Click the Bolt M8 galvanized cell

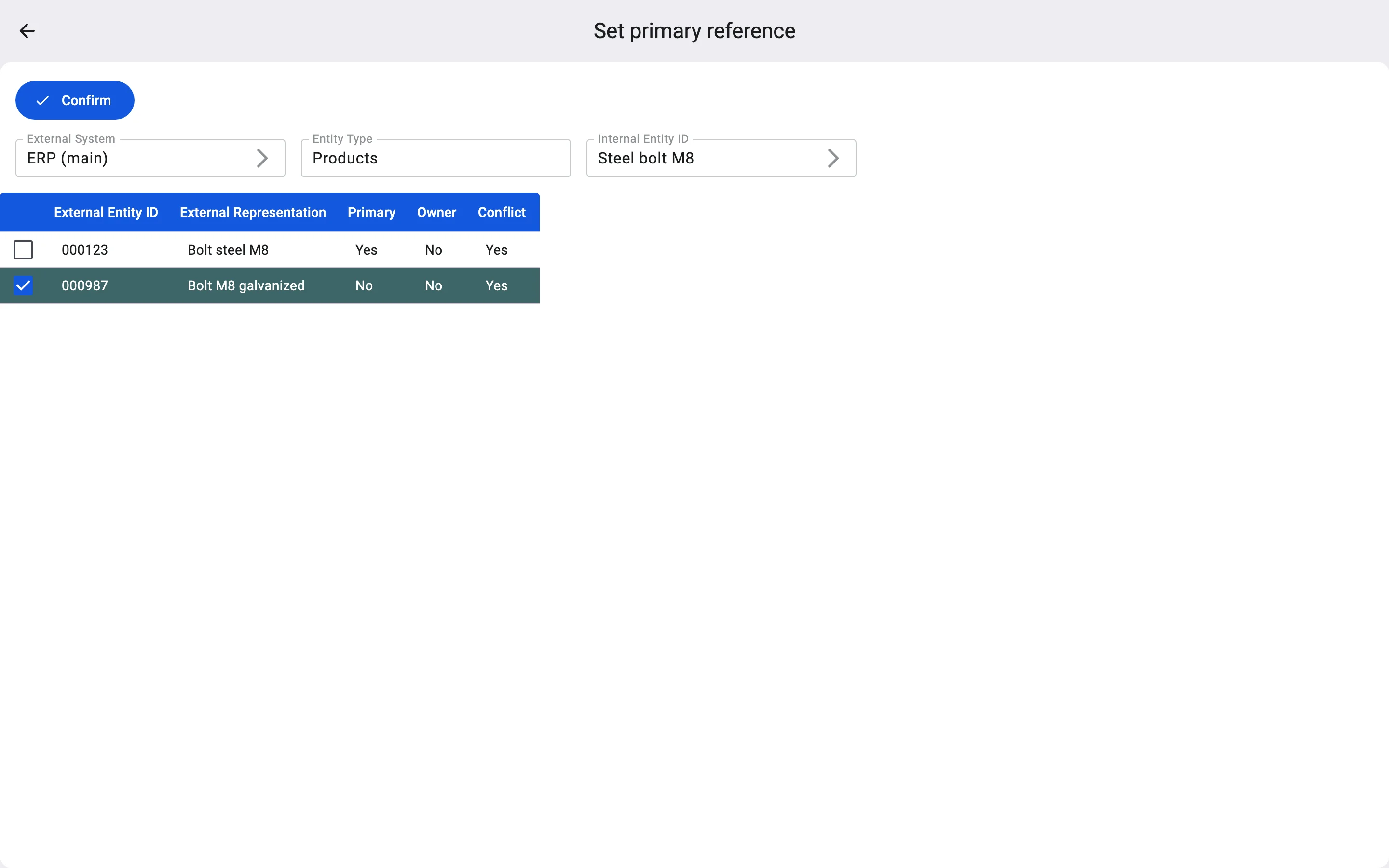(246, 285)
